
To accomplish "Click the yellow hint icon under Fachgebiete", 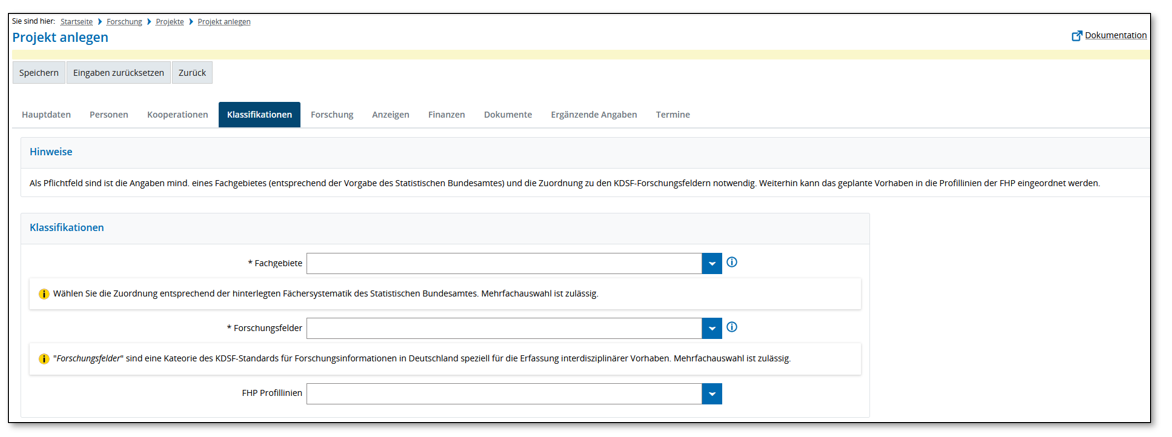I will 44,294.
